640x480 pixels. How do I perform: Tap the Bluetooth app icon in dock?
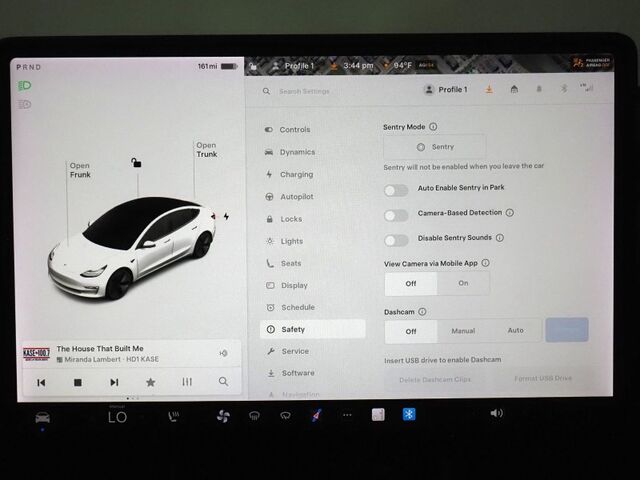tap(408, 414)
